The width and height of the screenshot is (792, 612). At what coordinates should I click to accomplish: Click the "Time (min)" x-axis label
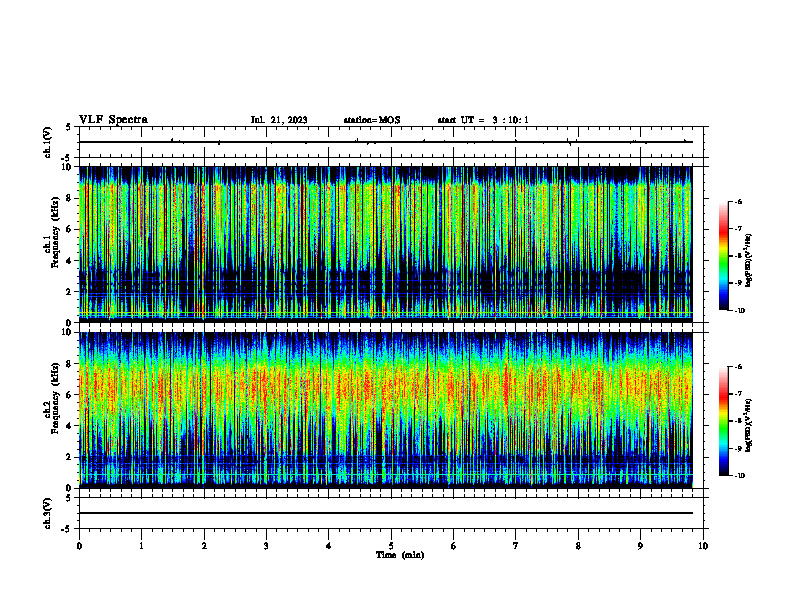[x=400, y=555]
